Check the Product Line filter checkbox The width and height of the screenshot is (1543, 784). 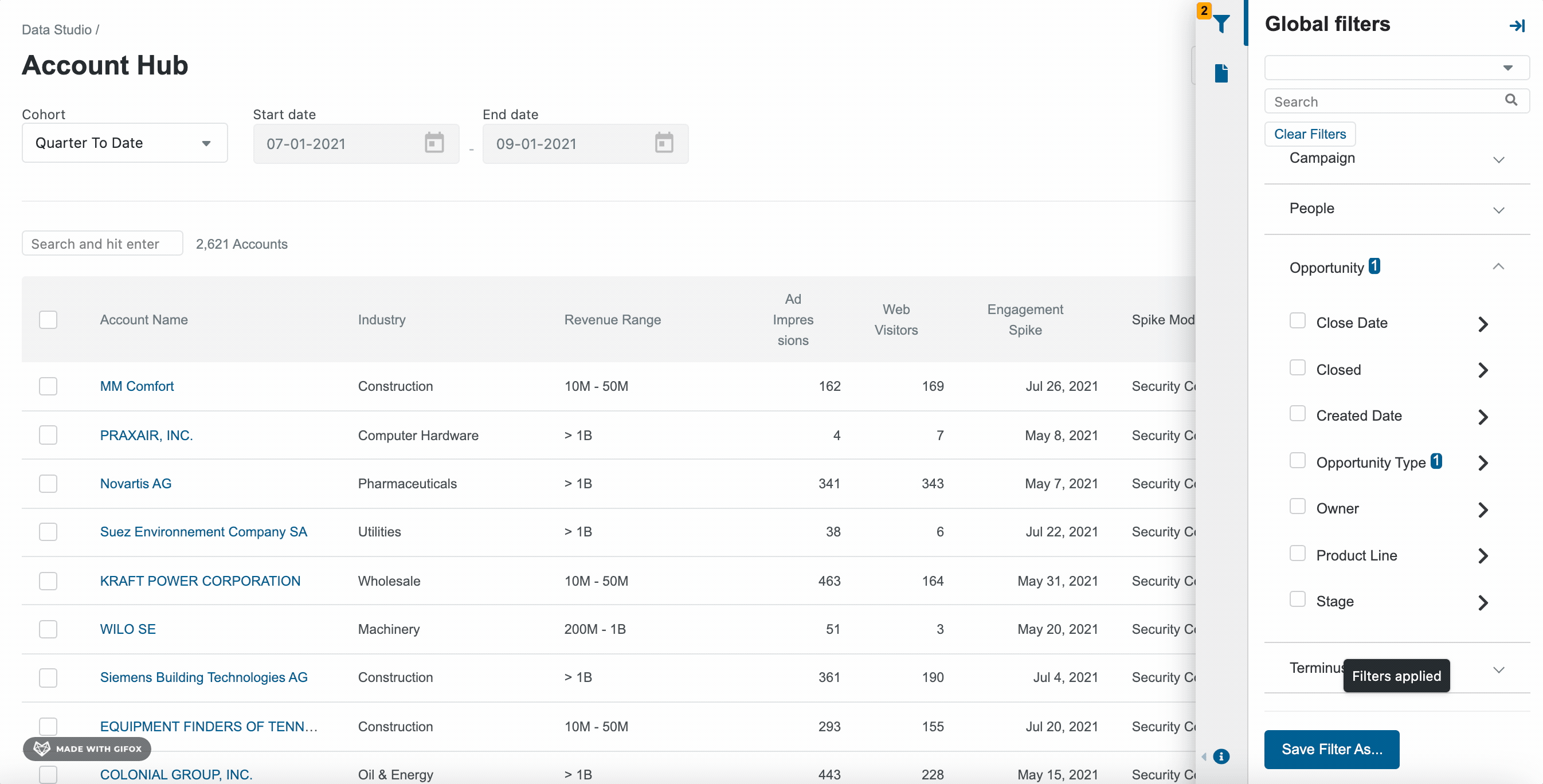point(1298,553)
